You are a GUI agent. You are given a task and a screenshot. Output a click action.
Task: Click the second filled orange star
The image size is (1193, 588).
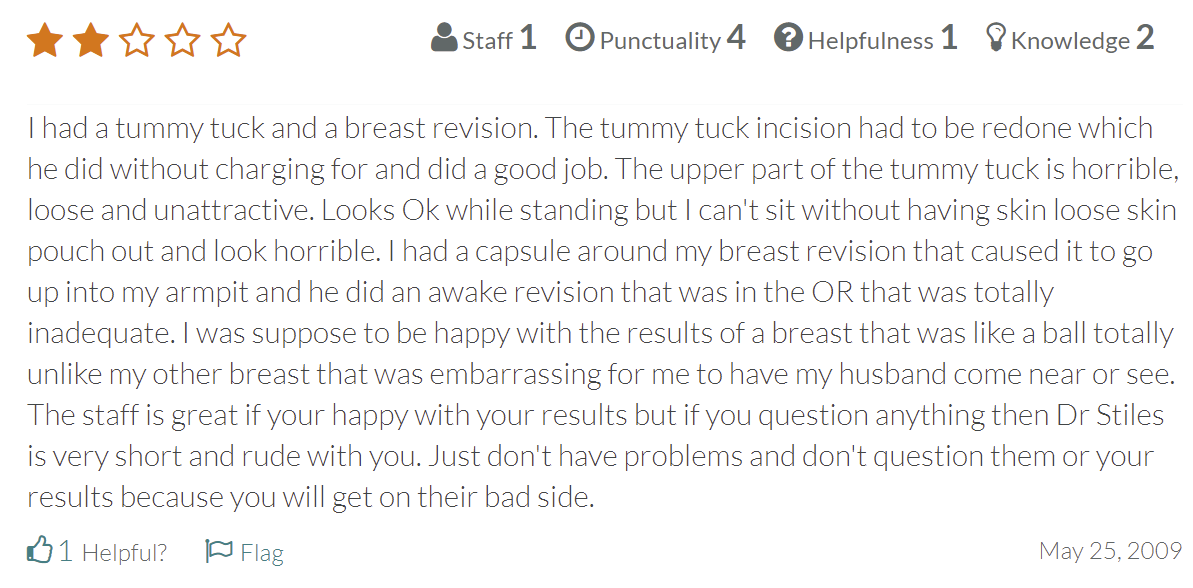tap(91, 40)
